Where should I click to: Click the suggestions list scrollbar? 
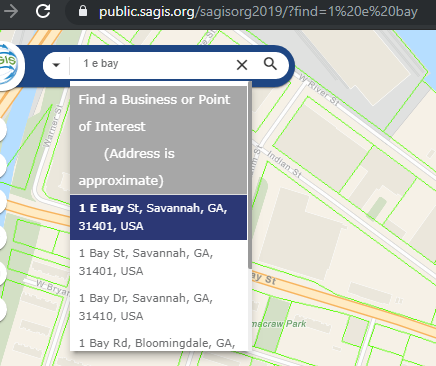click(x=250, y=176)
